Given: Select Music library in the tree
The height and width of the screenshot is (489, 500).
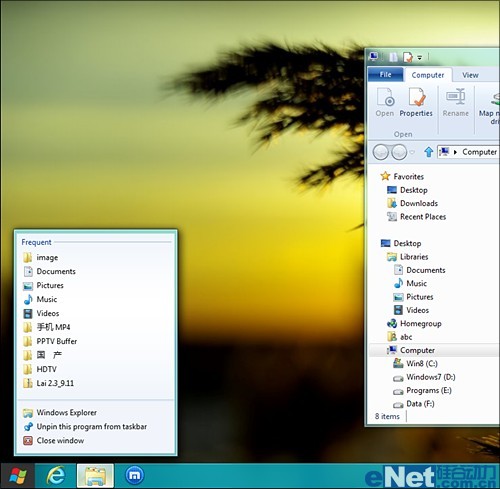Looking at the screenshot, I should pos(410,283).
